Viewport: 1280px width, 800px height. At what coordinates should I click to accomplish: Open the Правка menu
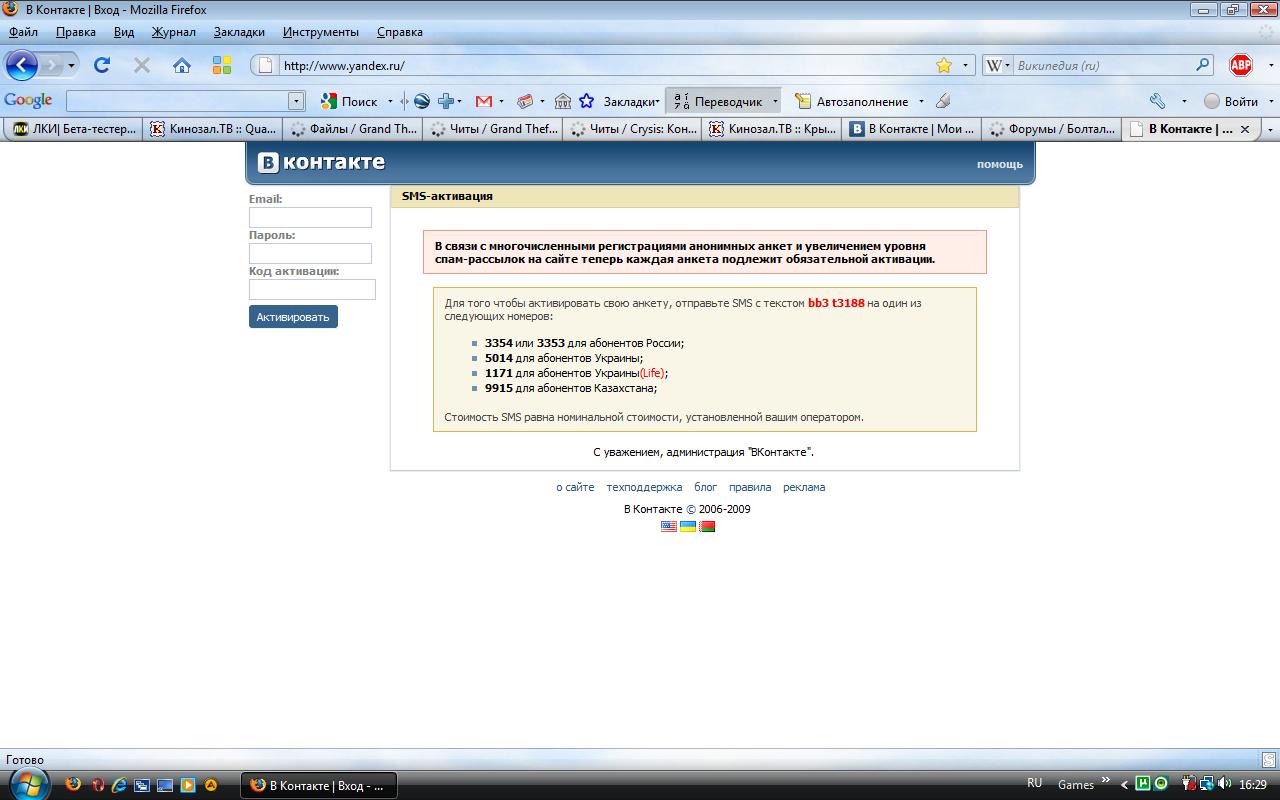click(x=76, y=32)
